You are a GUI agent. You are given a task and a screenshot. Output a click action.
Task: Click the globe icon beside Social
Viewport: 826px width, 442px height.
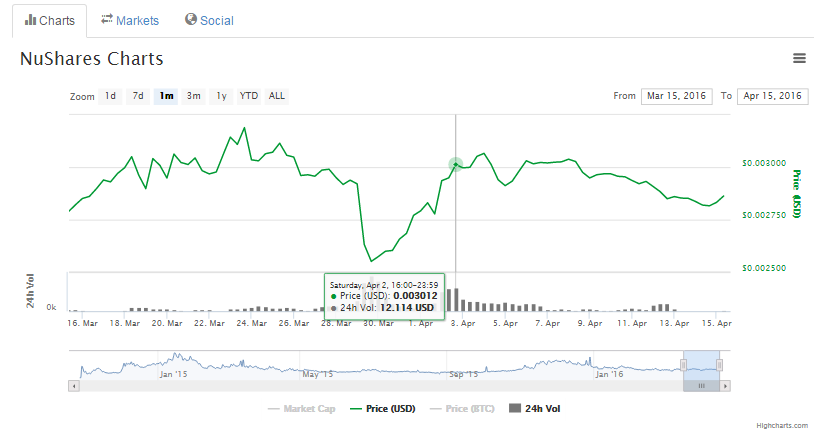[191, 19]
